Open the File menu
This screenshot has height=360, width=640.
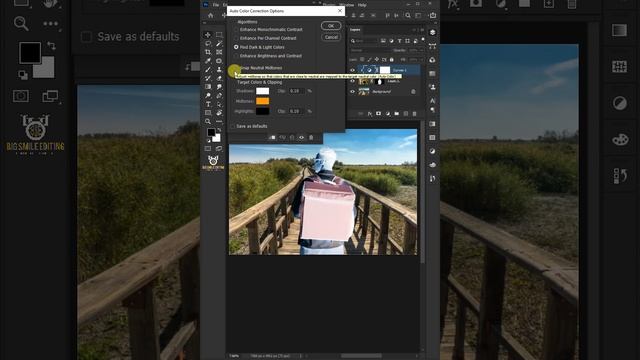point(216,5)
